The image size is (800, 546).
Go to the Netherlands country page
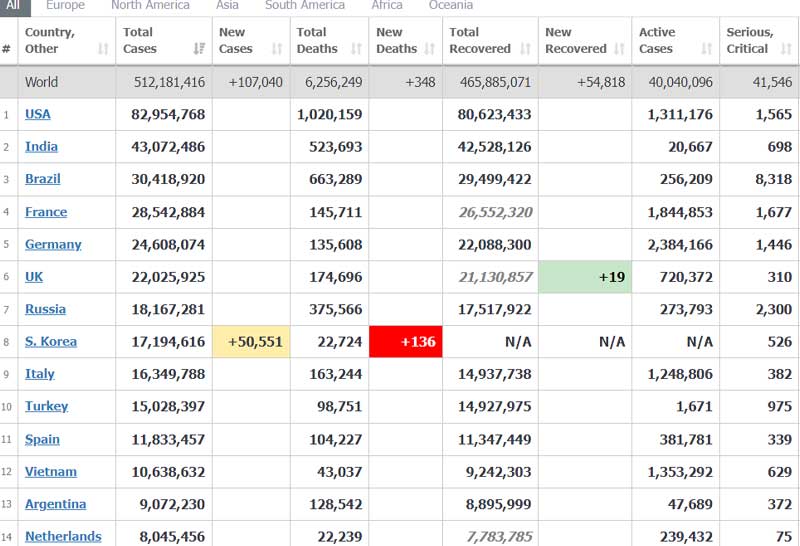pyautogui.click(x=63, y=536)
